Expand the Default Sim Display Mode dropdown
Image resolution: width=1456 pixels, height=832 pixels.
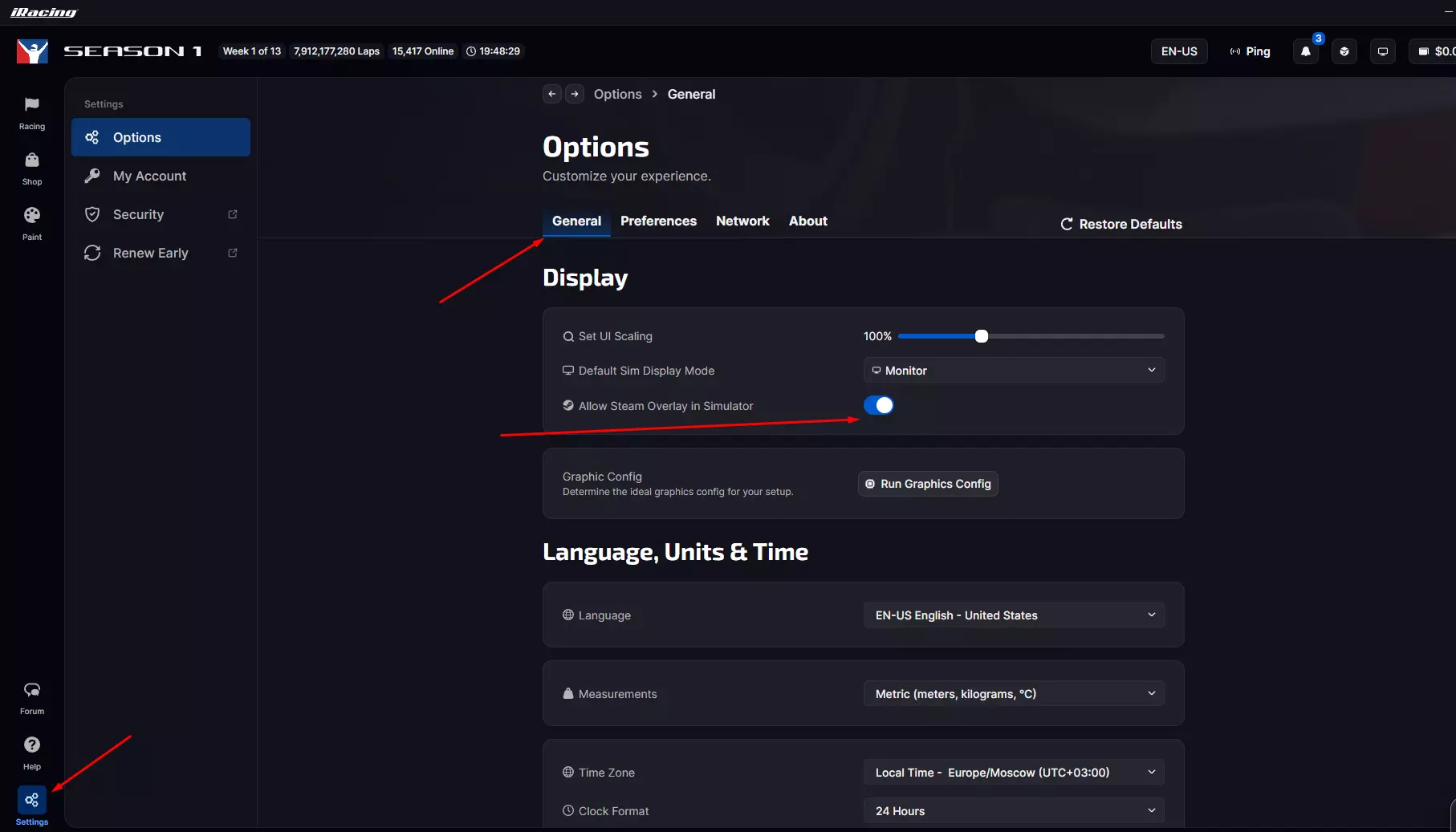click(1014, 371)
